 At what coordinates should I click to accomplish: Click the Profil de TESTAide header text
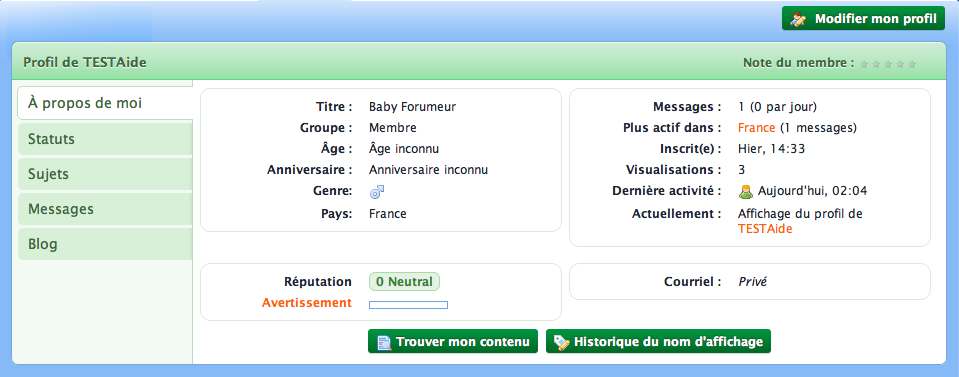pyautogui.click(x=84, y=62)
